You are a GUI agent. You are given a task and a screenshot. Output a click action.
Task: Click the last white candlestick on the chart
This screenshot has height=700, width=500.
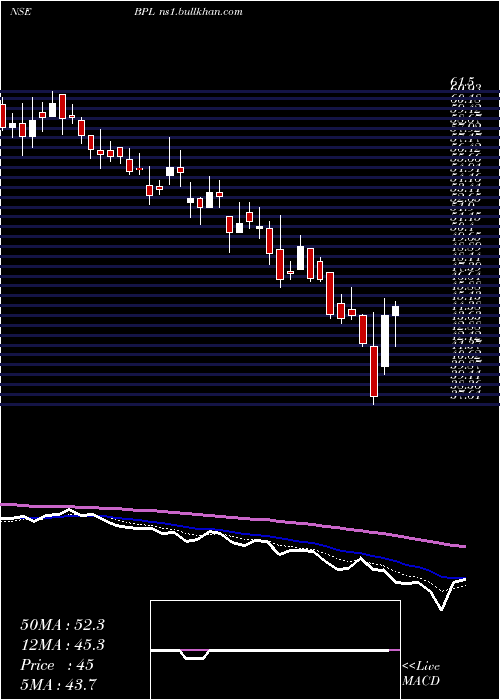[x=395, y=311]
